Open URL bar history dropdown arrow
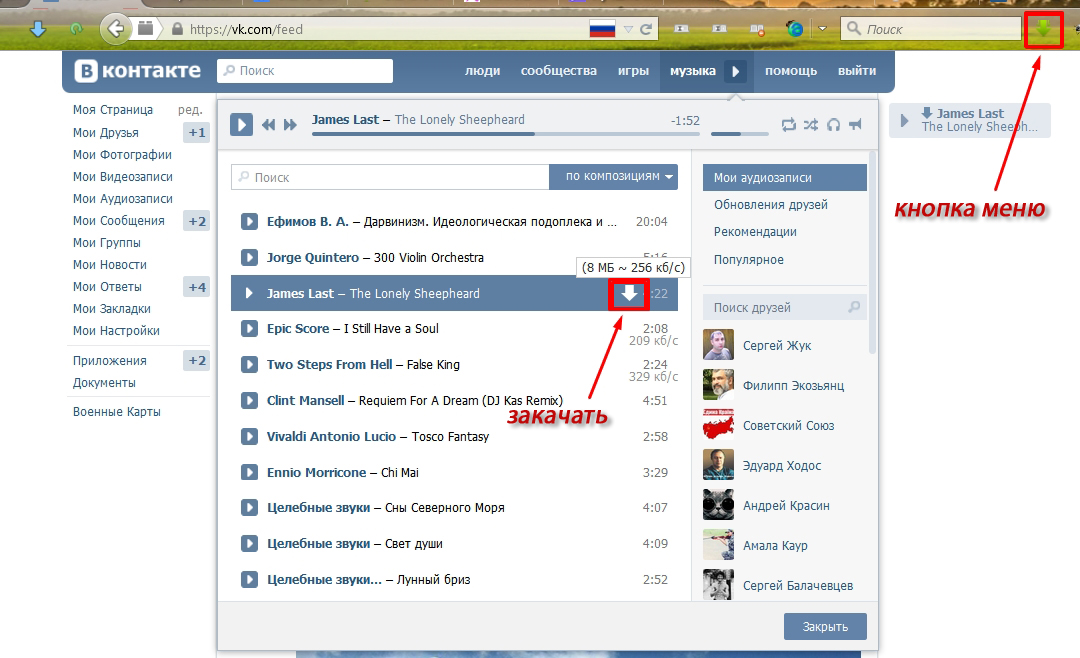1080x658 pixels. [x=627, y=29]
